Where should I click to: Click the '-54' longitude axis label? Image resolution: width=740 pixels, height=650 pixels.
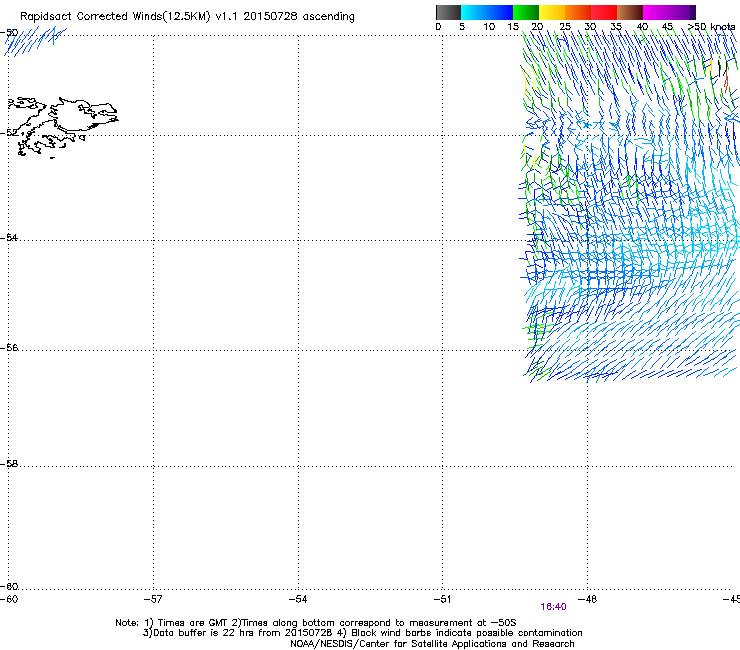pos(298,599)
